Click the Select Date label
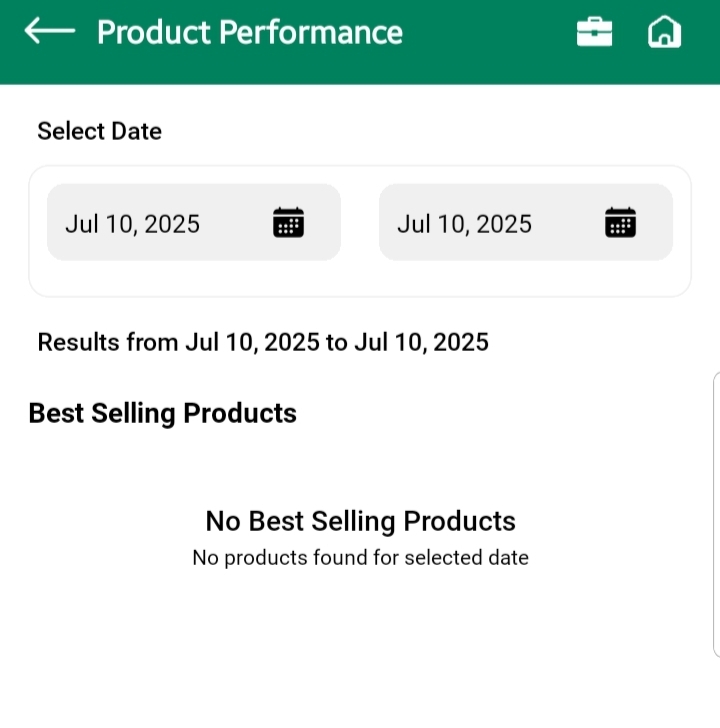The width and height of the screenshot is (720, 728). 99,131
